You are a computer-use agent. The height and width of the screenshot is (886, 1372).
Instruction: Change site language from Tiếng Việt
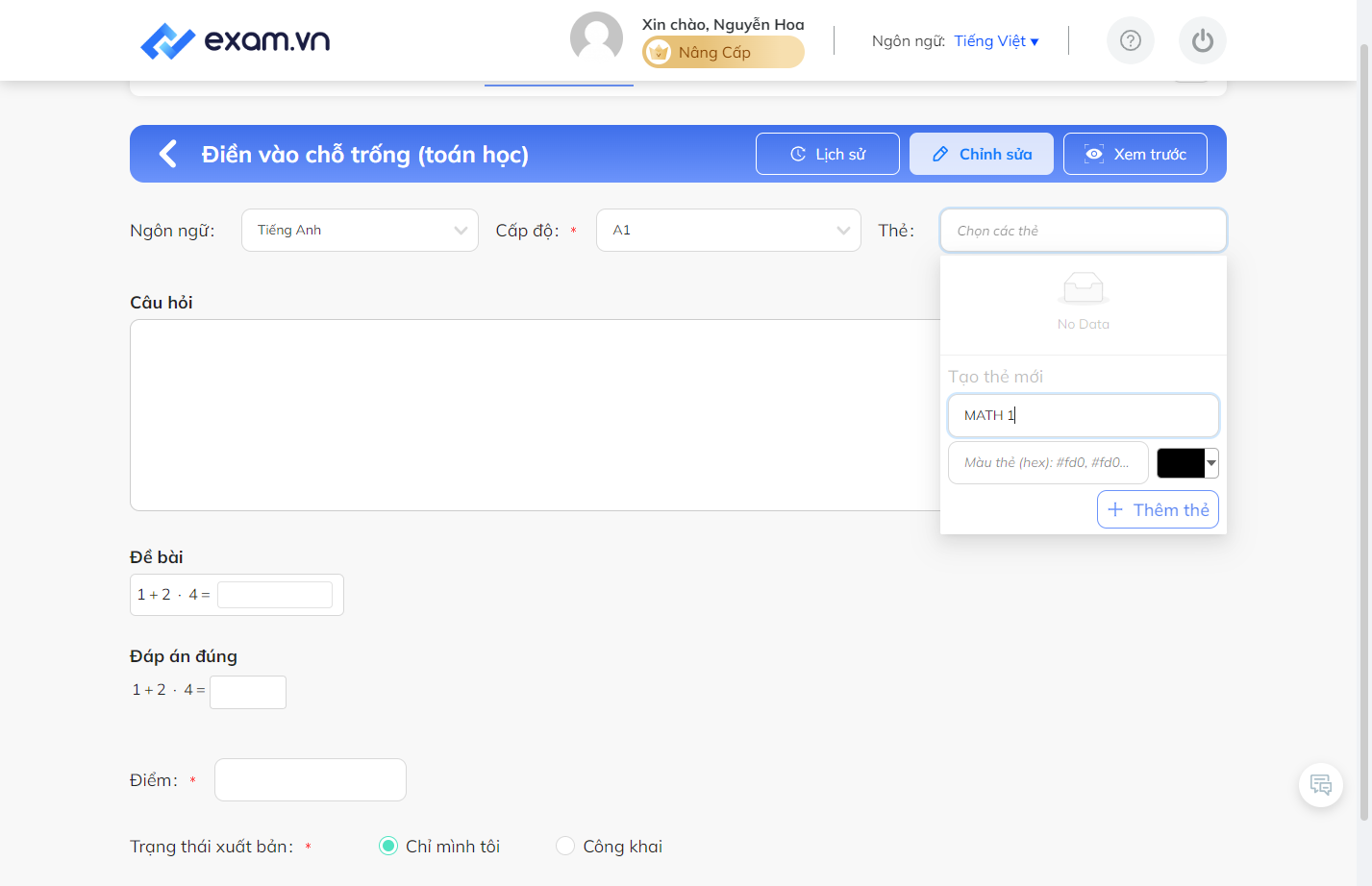click(x=996, y=40)
